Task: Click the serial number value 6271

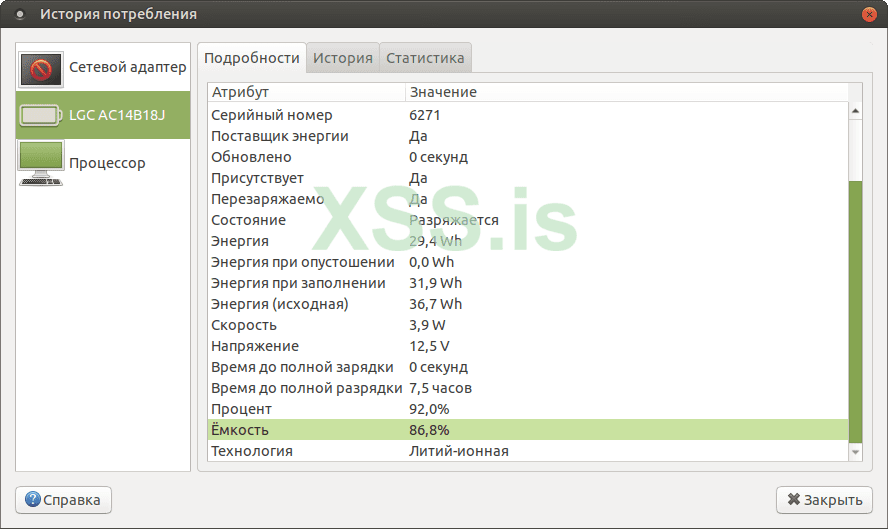Action: pos(425,115)
